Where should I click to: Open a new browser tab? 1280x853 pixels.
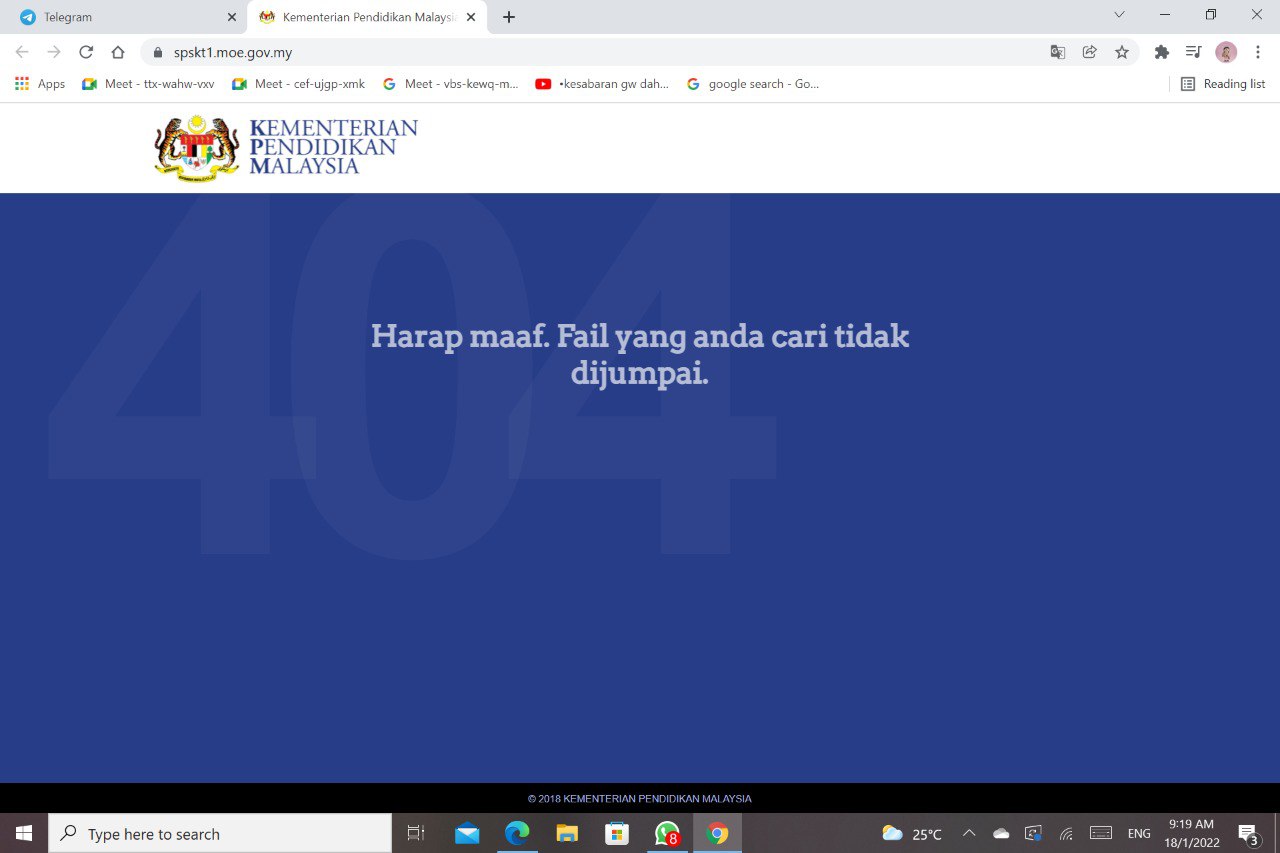tap(509, 17)
